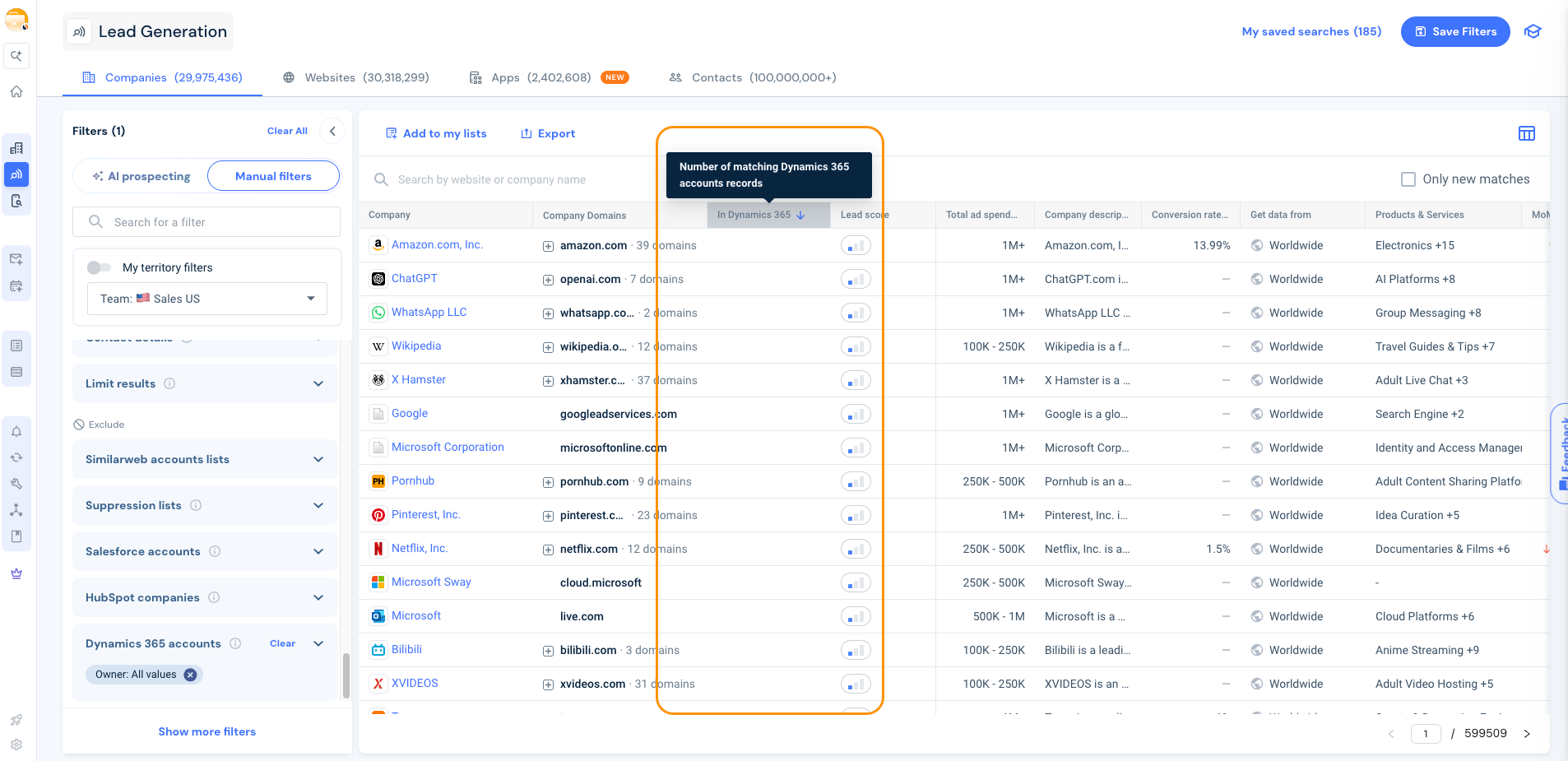Click the filters panel vertical scrollbar
The height and width of the screenshot is (761, 1568).
point(346,675)
